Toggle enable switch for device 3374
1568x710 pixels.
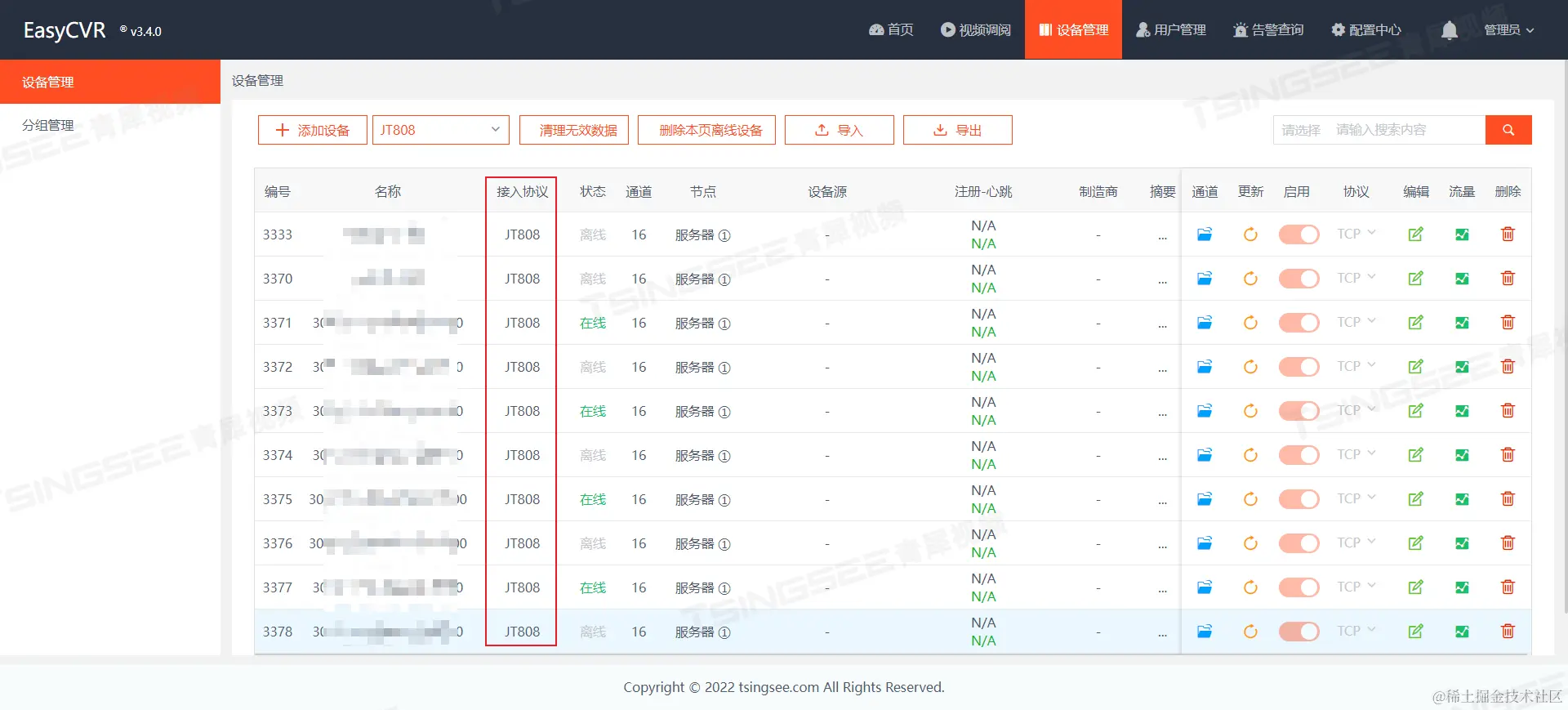point(1298,455)
